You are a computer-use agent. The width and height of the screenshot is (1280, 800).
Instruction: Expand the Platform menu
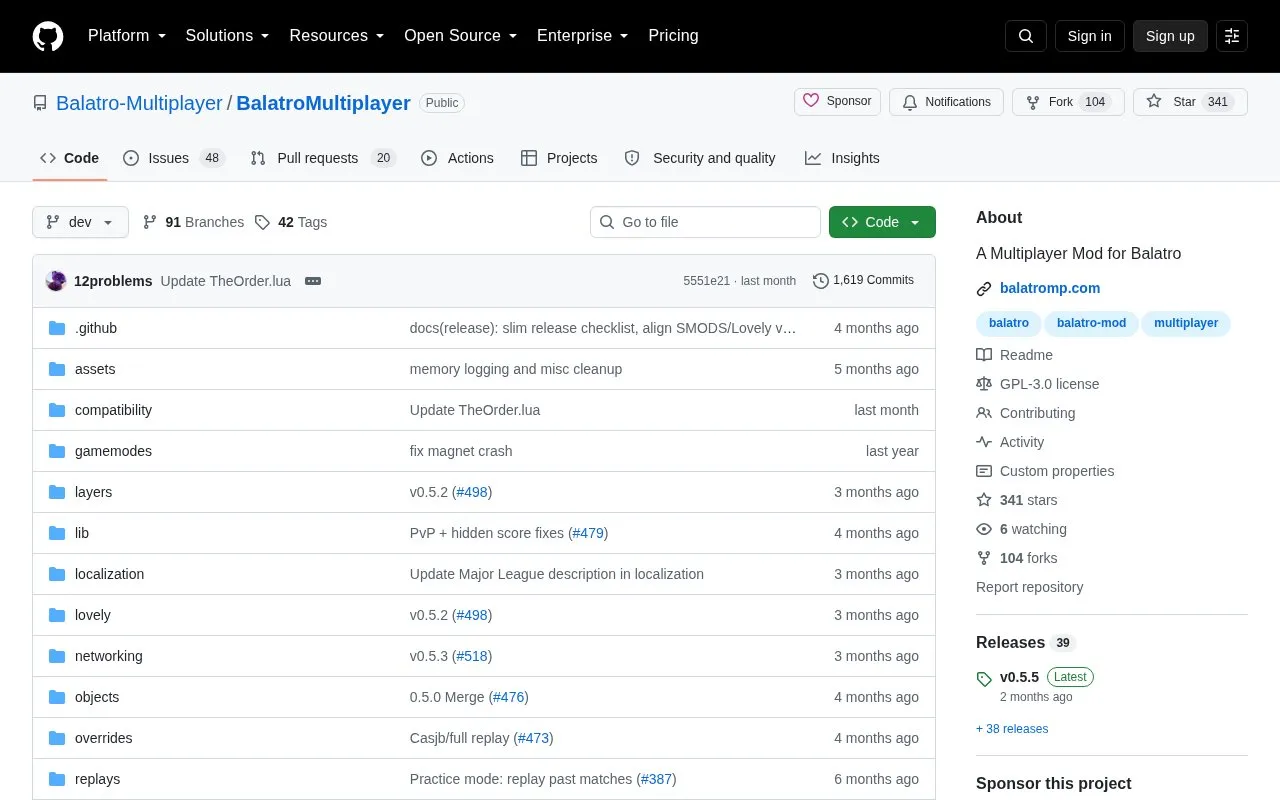pos(127,36)
